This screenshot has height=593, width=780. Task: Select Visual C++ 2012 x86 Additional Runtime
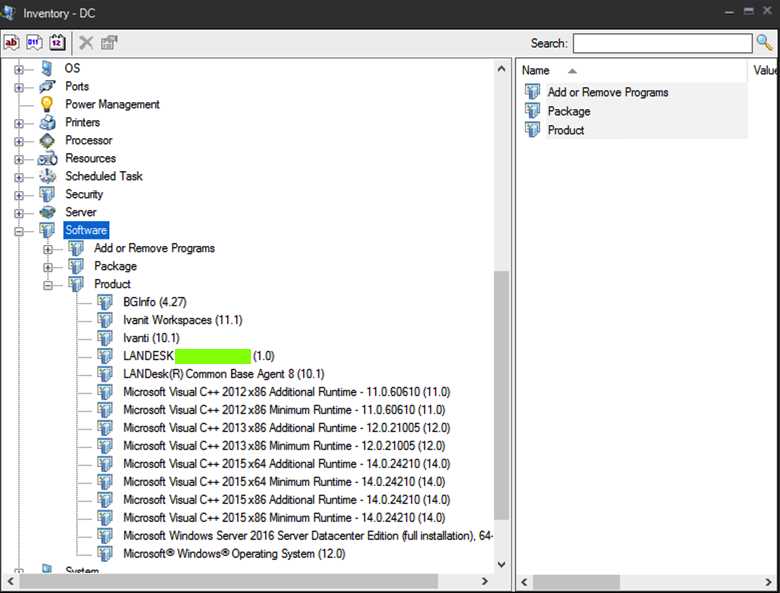click(287, 392)
